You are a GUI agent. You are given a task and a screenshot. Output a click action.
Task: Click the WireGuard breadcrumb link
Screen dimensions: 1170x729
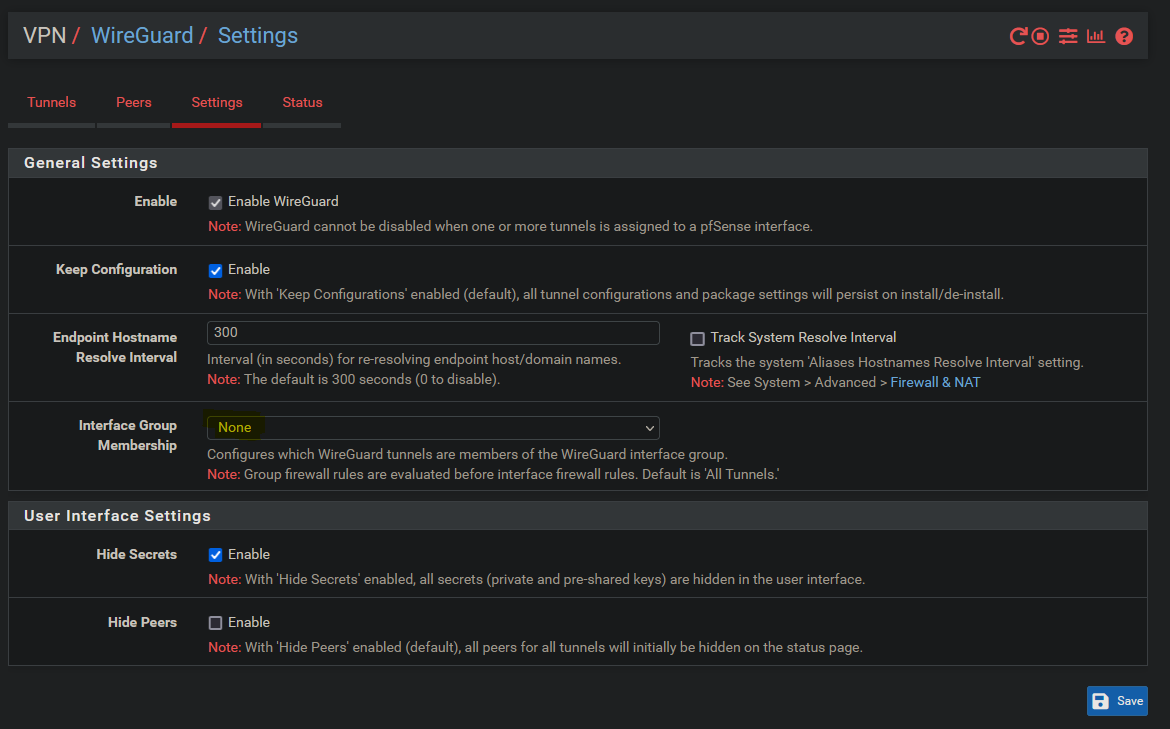tap(142, 35)
